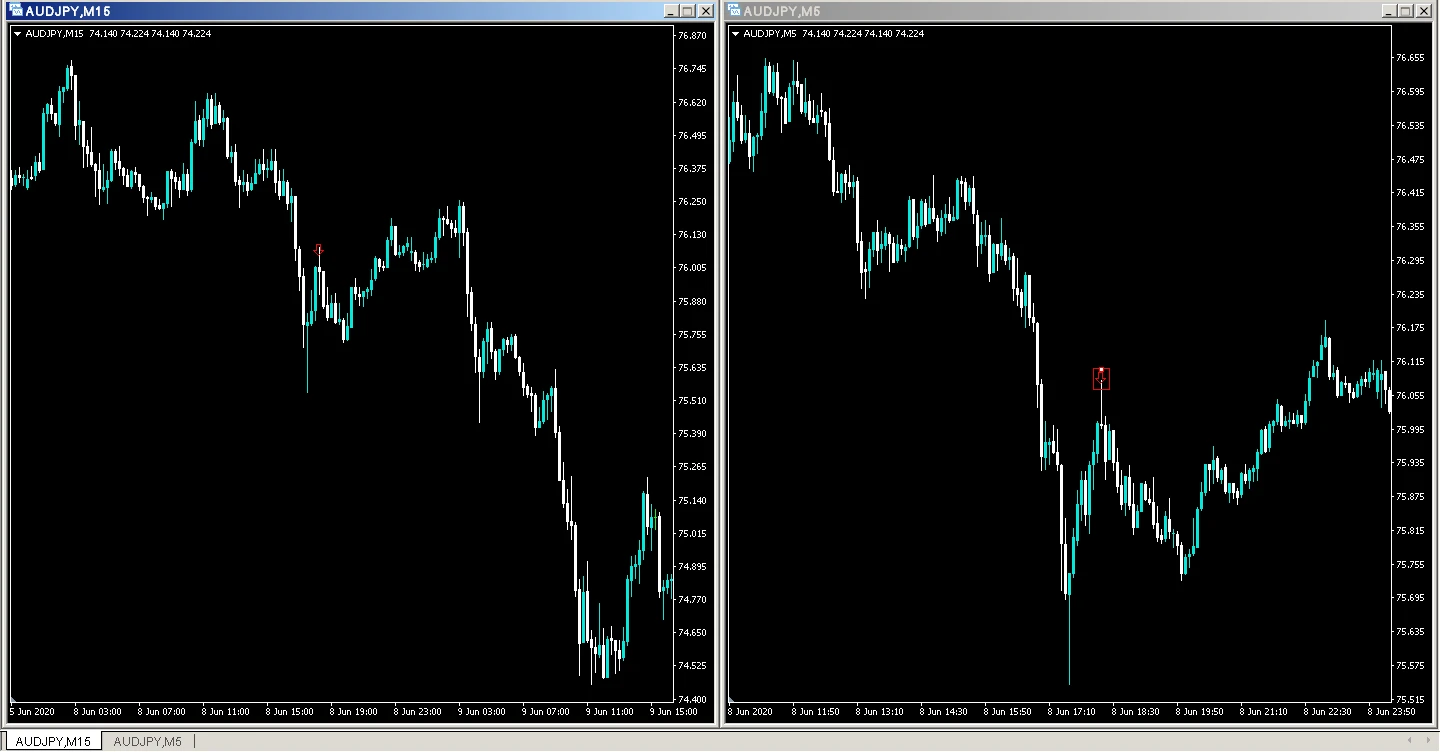Expand the AUDJPY,M15 chart dropdown triangle
This screenshot has width=1440, height=752.
point(17,34)
